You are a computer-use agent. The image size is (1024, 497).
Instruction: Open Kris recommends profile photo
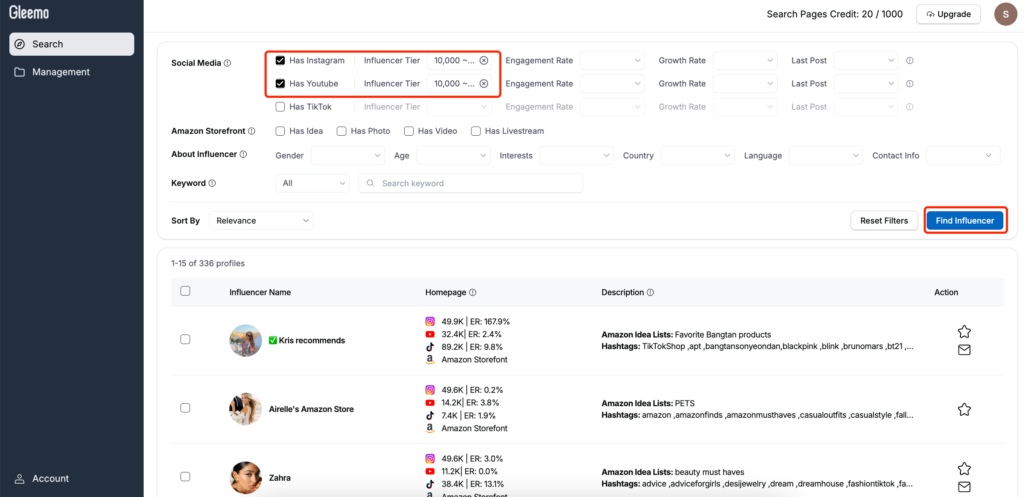coord(246,340)
